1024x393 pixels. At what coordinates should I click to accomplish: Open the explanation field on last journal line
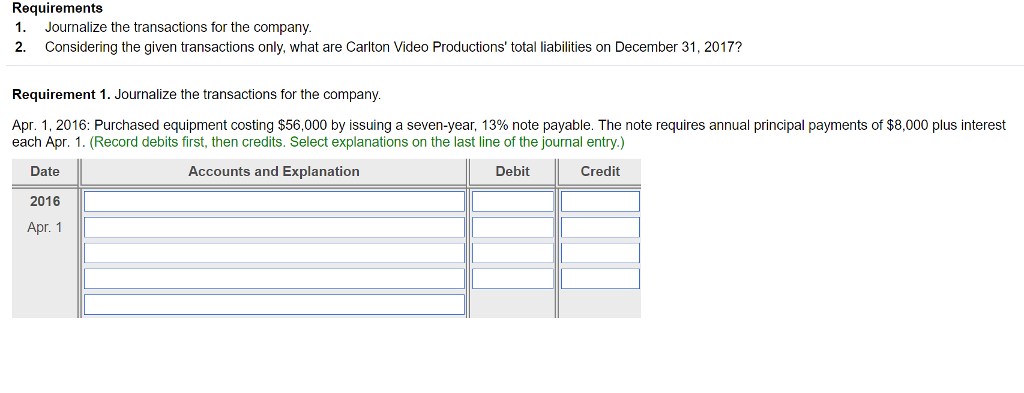[x=274, y=304]
